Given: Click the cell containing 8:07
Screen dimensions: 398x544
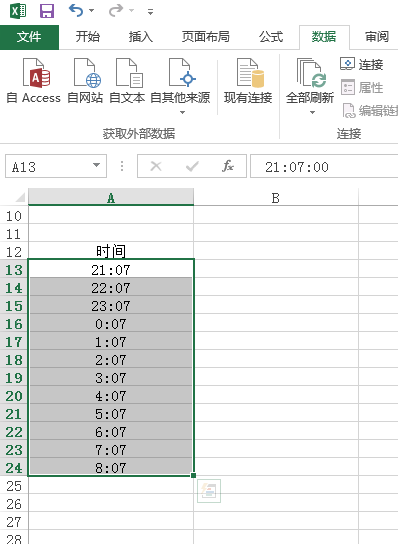Looking at the screenshot, I should tap(111, 467).
